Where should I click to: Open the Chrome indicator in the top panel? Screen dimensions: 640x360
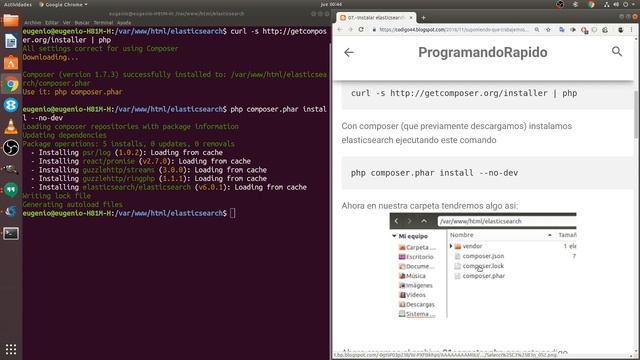coord(591,4)
